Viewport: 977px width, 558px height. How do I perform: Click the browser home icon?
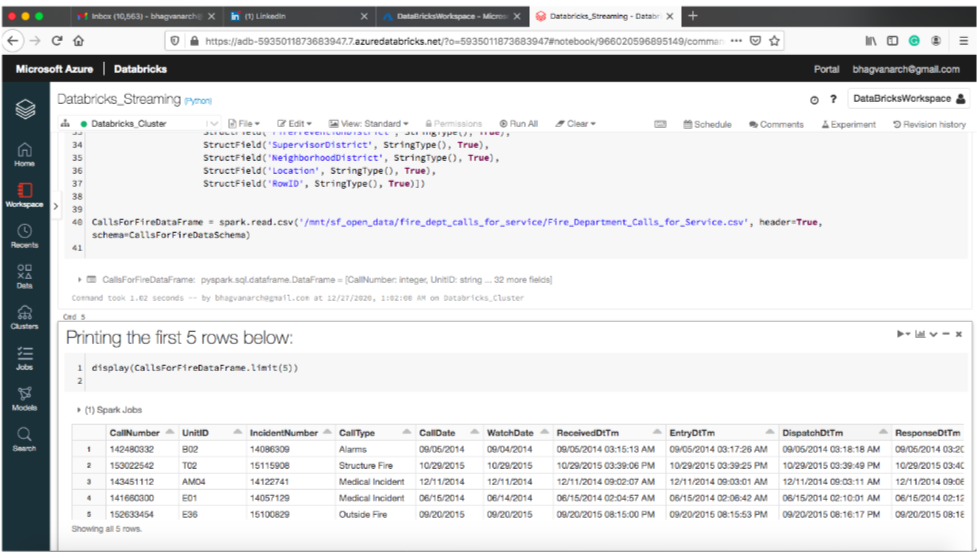coord(79,40)
